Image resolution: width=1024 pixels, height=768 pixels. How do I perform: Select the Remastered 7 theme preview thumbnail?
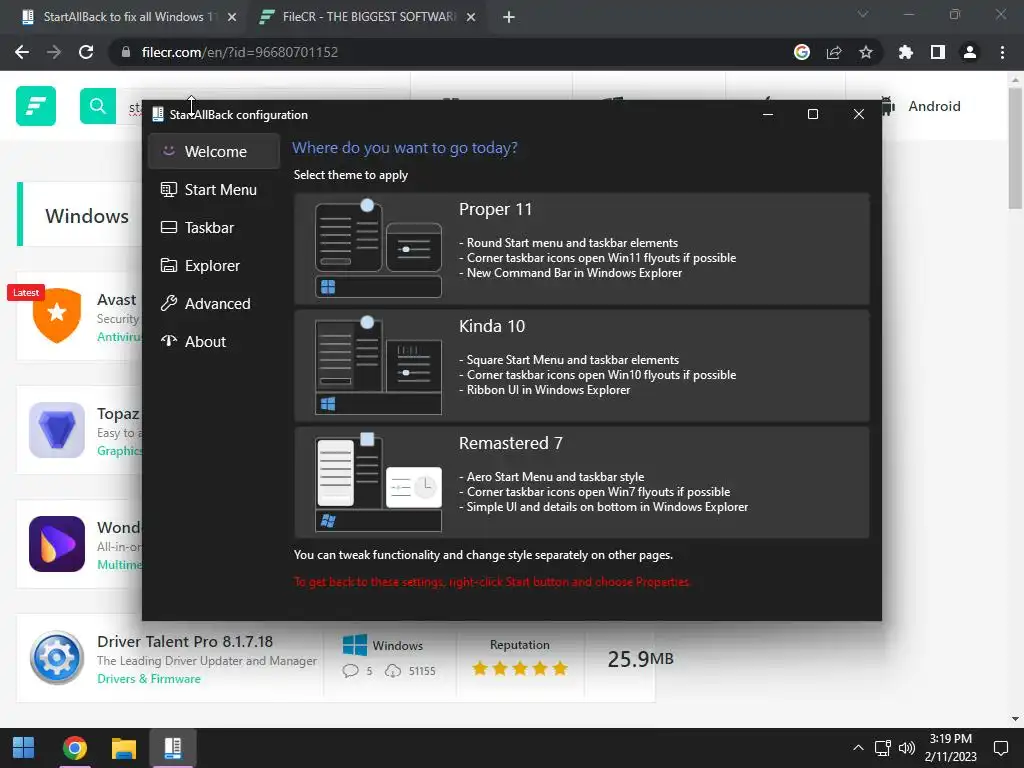tap(378, 483)
